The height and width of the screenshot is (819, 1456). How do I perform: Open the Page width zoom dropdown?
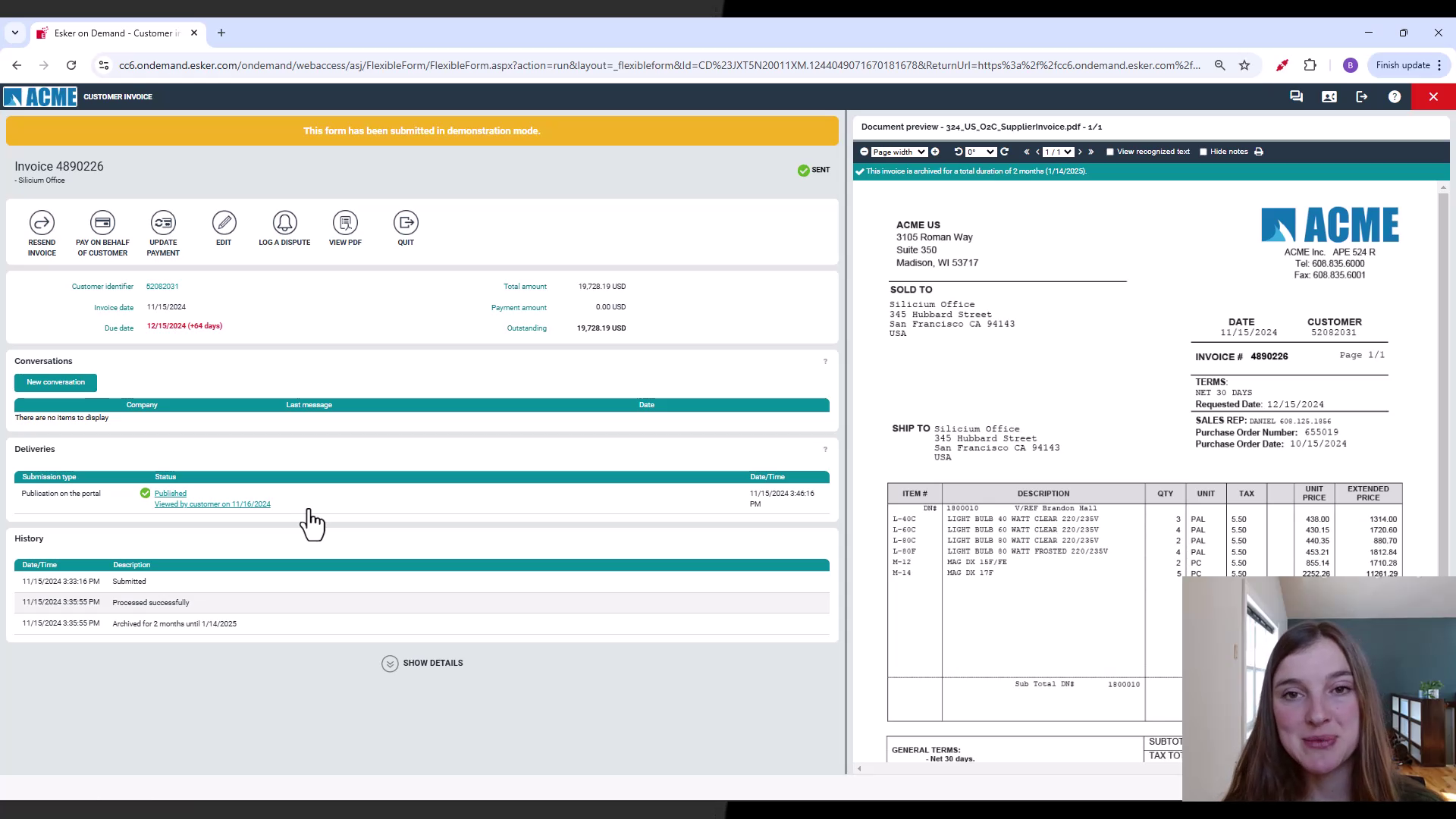point(899,152)
